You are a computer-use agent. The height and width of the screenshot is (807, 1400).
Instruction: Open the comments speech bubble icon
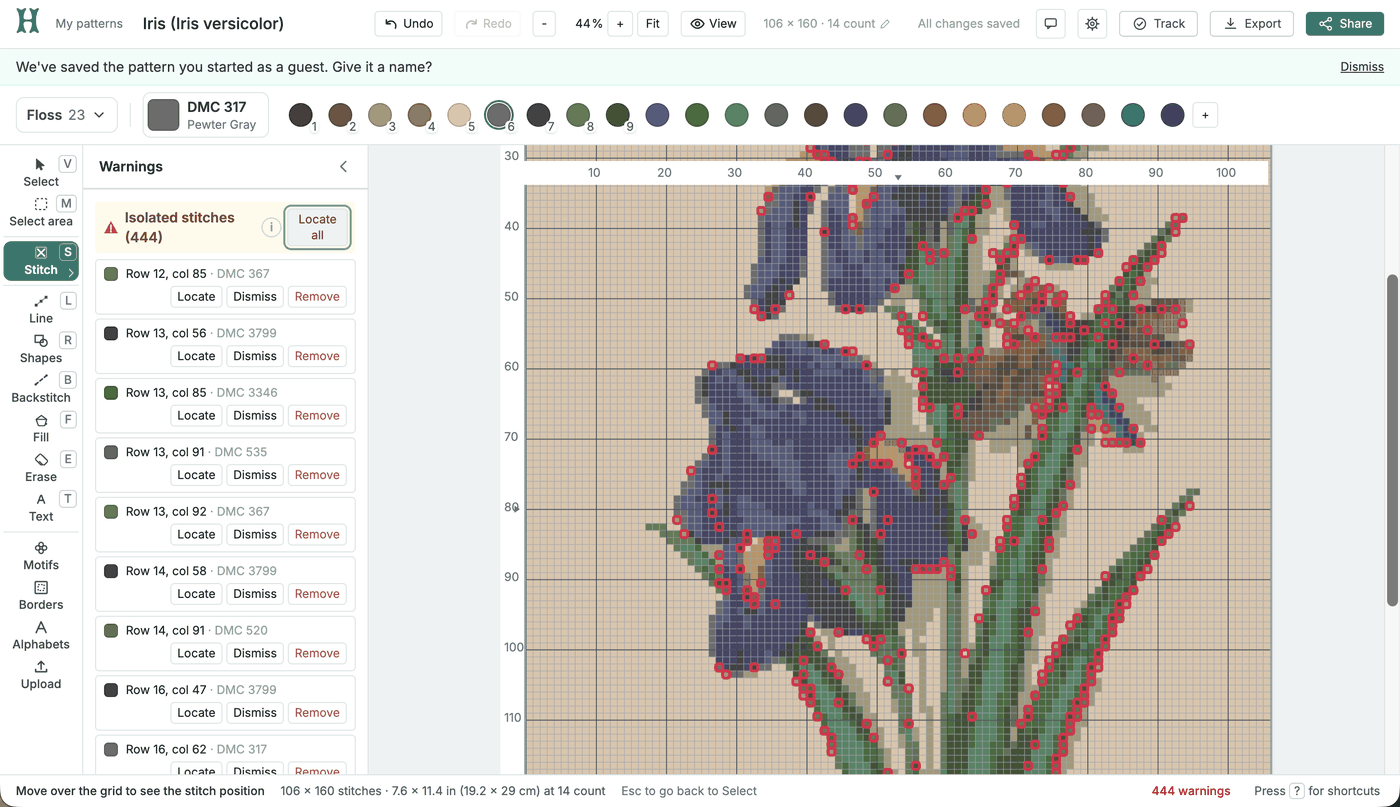[x=1050, y=24]
